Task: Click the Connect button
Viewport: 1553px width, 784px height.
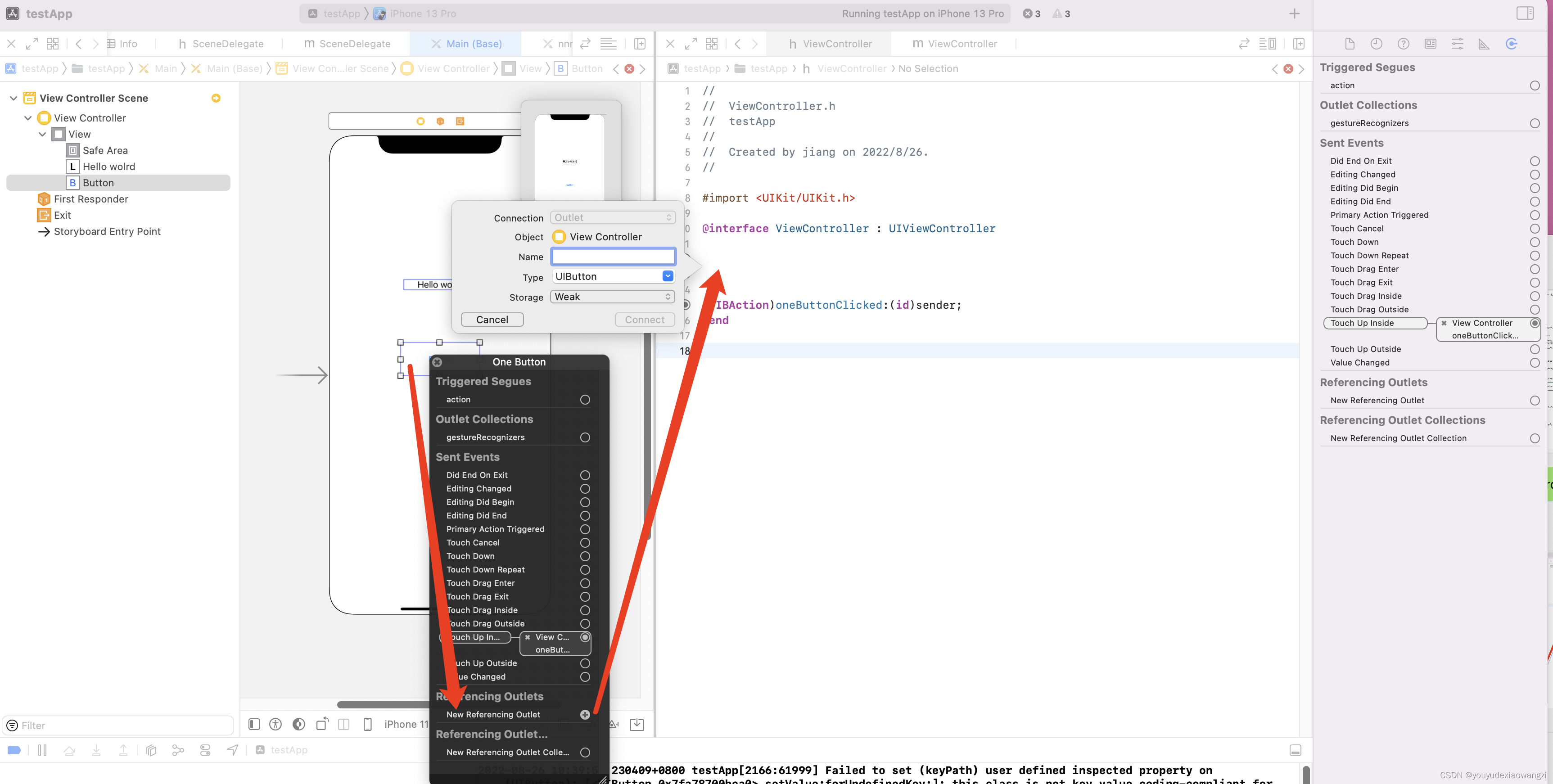Action: (644, 320)
